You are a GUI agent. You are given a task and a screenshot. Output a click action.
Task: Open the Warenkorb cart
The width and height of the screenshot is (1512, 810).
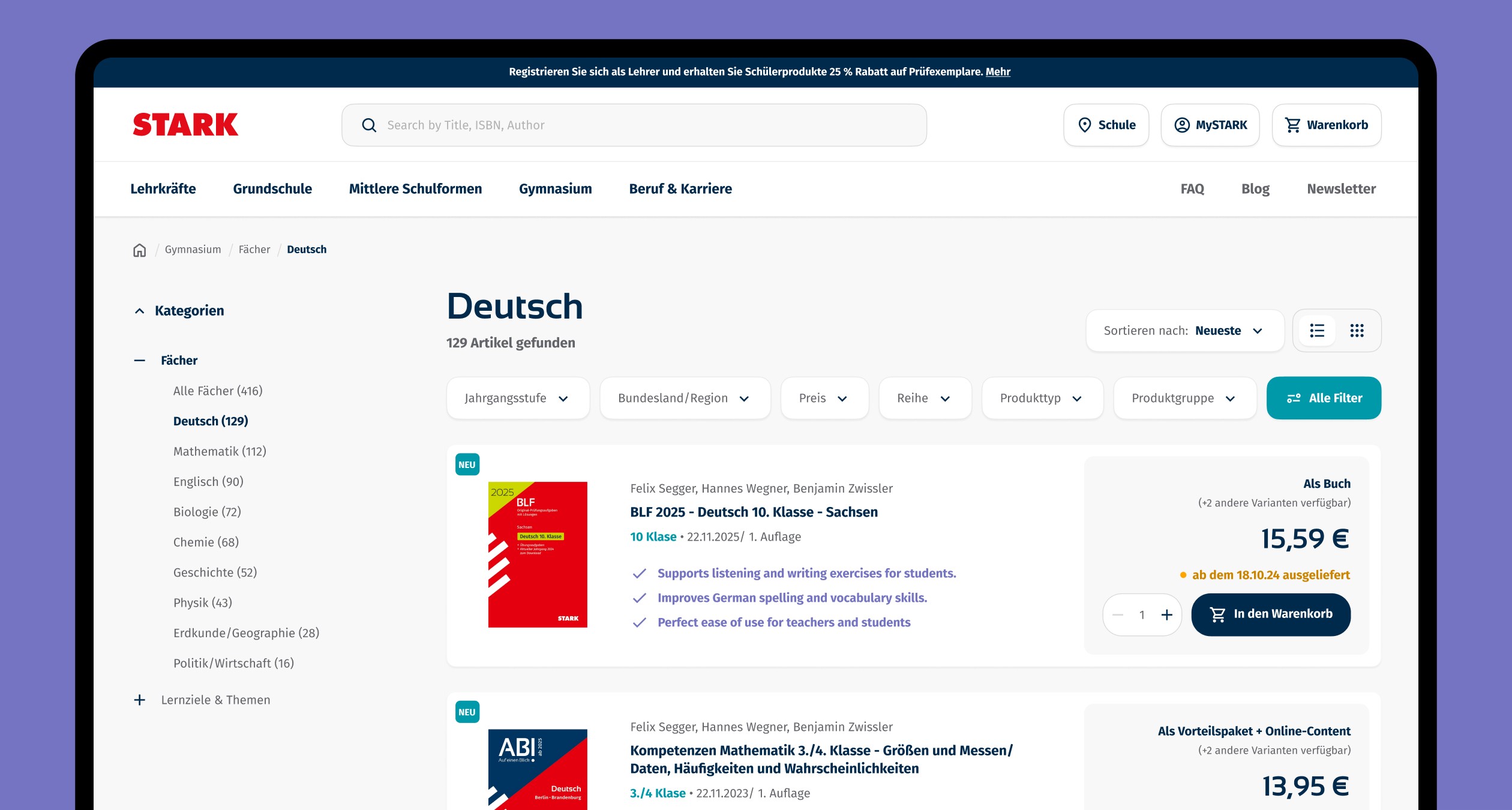tap(1326, 125)
